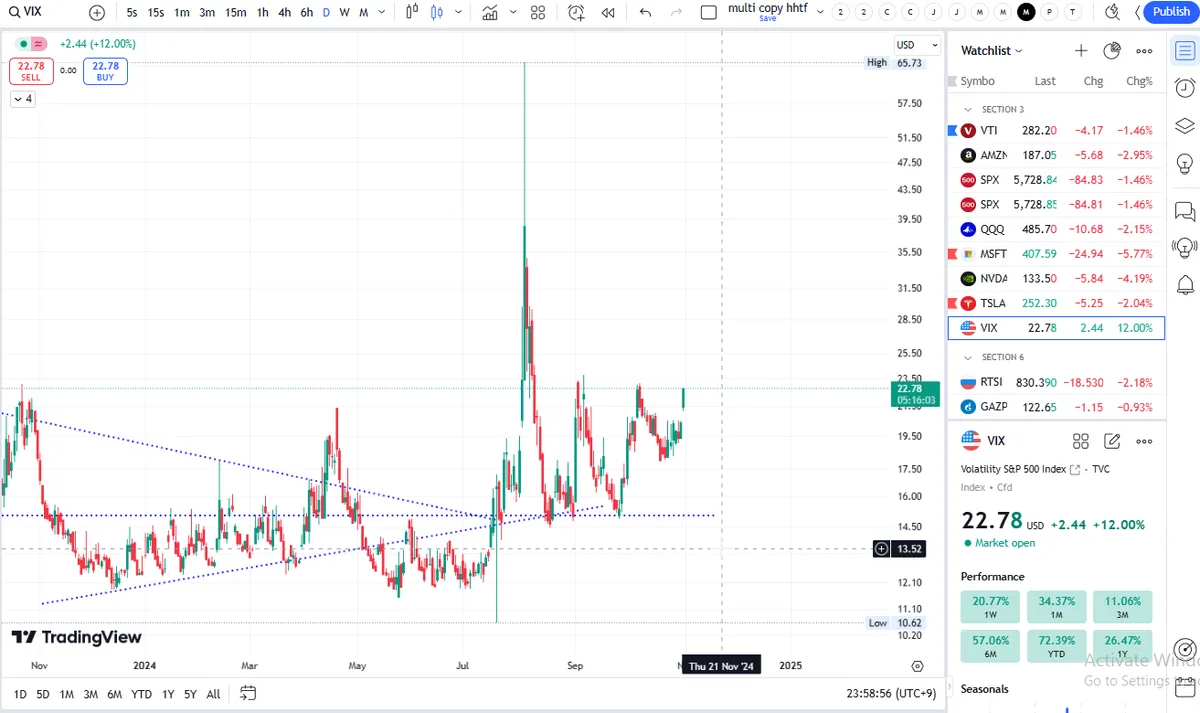Select the NVDA row in watchlist
Image resolution: width=1200 pixels, height=713 pixels.
click(1056, 278)
